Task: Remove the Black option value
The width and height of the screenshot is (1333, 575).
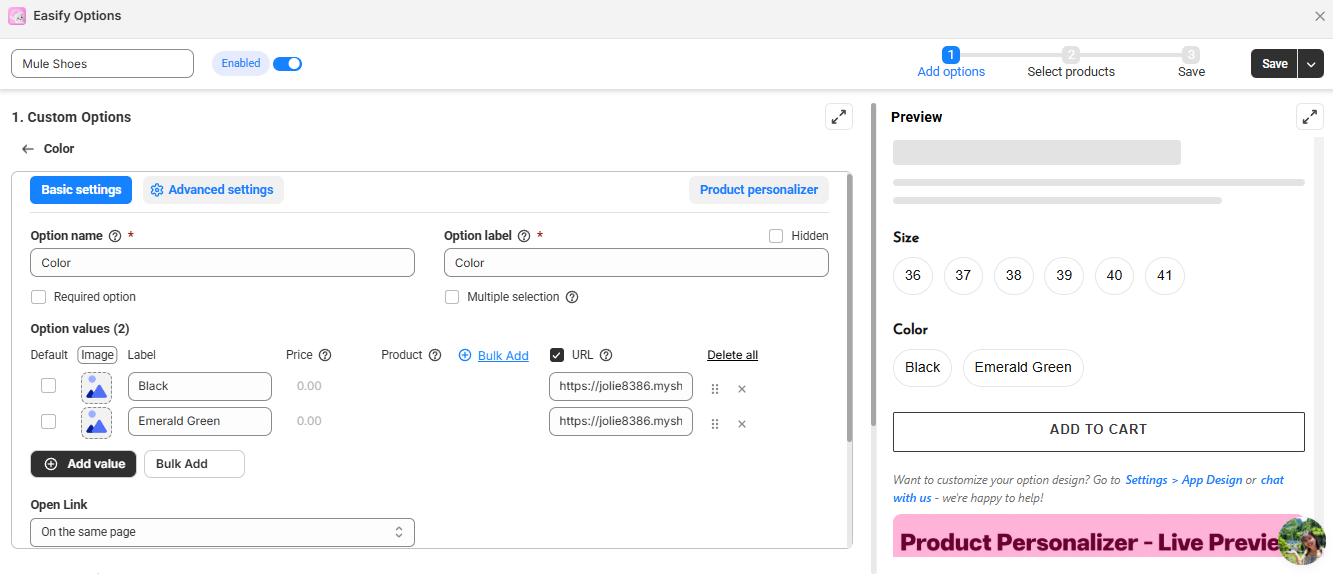Action: pyautogui.click(x=742, y=389)
